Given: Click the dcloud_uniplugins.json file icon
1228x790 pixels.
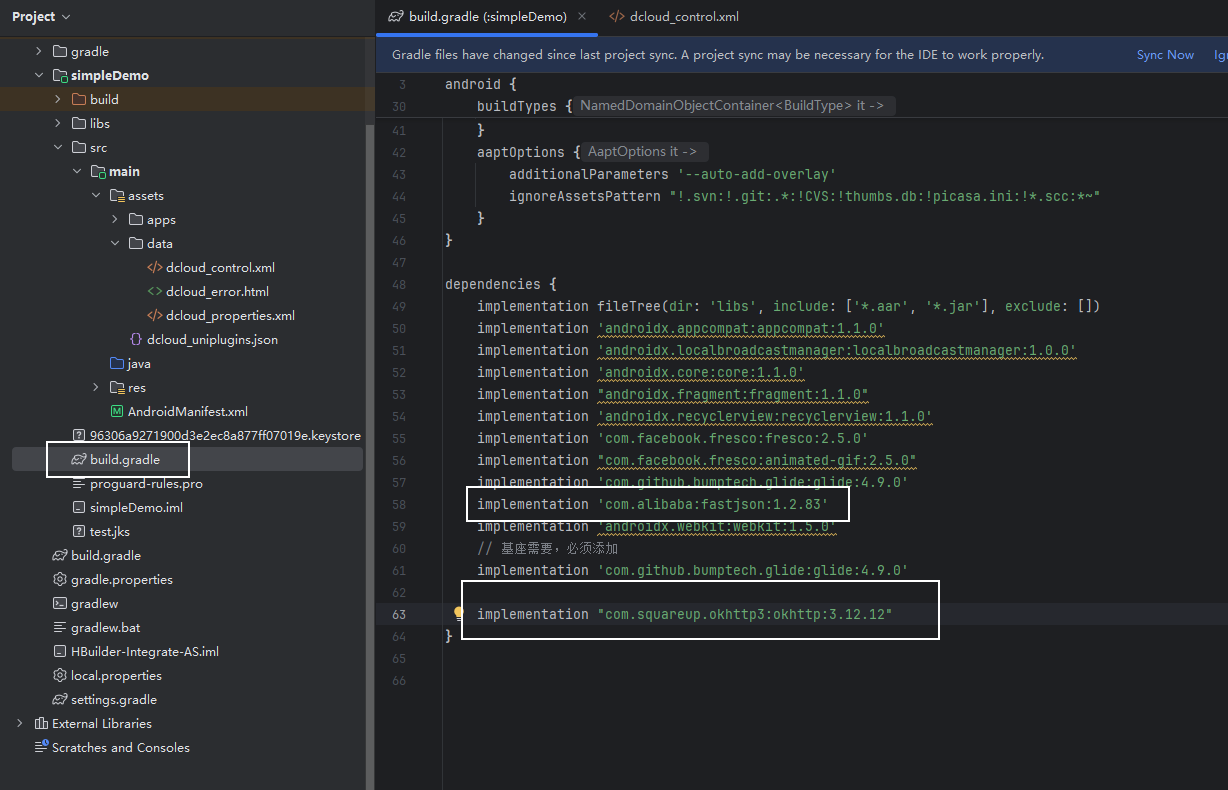Looking at the screenshot, I should 136,339.
